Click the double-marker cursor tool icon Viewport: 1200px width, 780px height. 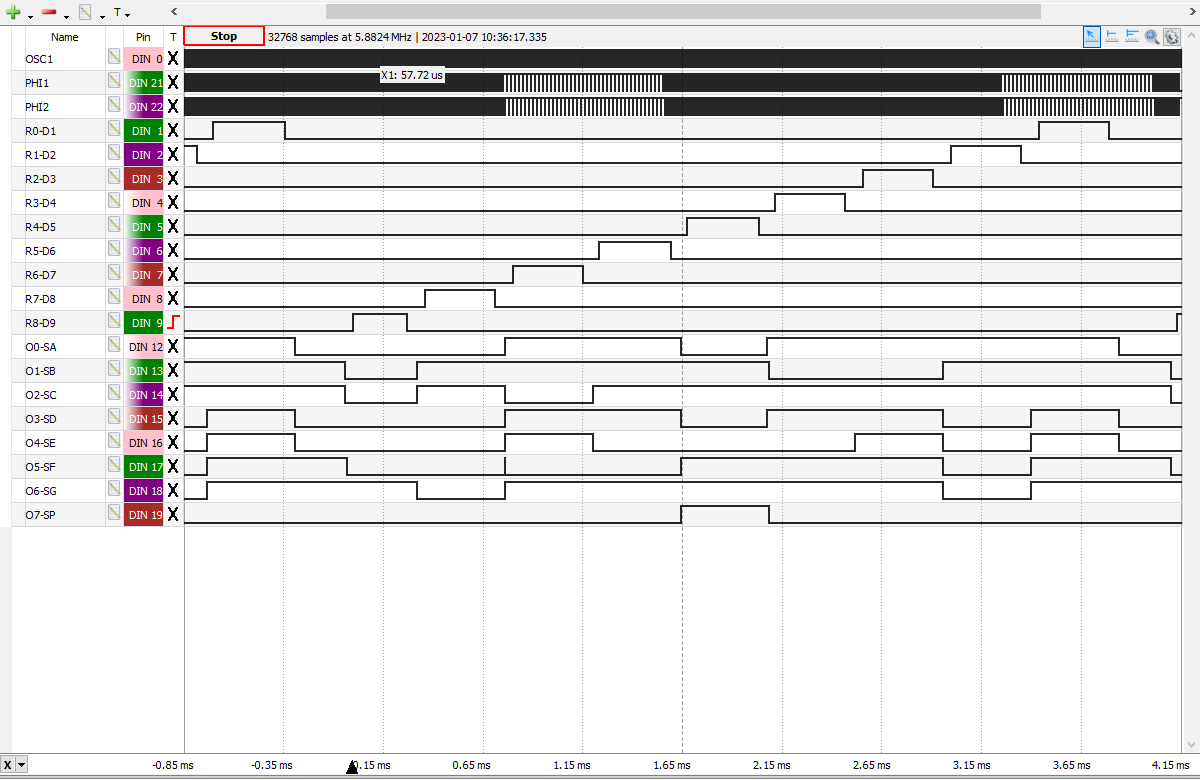[1132, 36]
